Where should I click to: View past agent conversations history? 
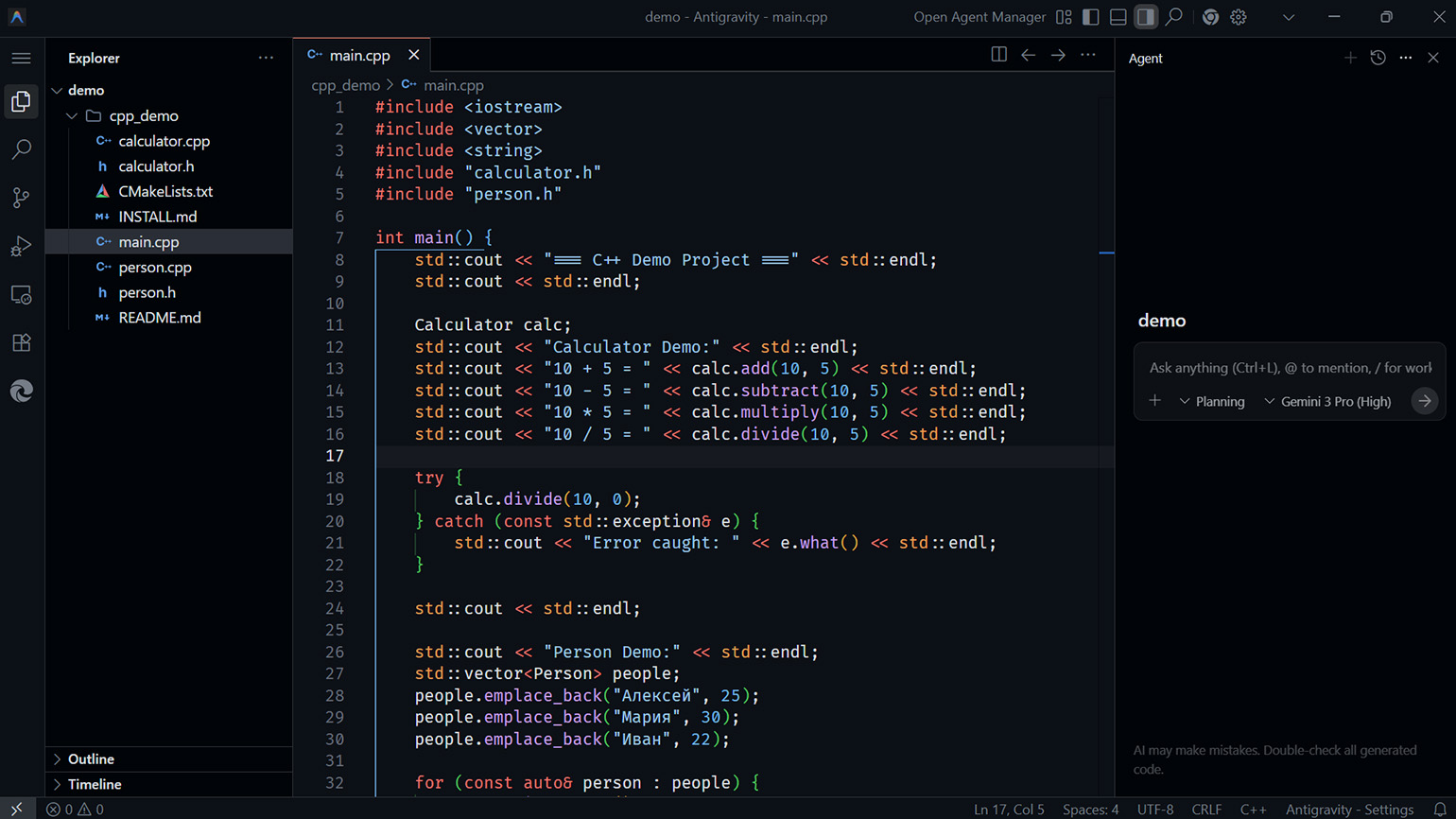pos(1378,58)
